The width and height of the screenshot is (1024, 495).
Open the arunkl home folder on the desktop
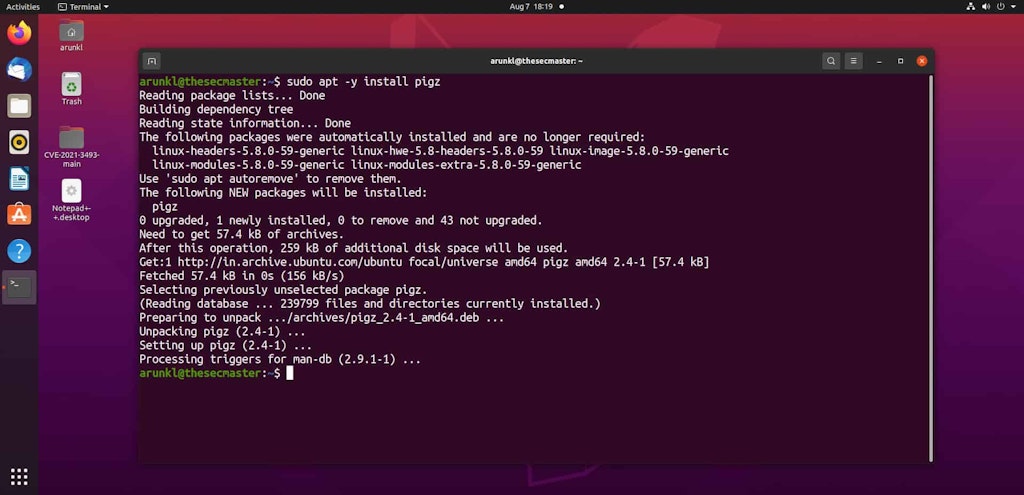[71, 35]
